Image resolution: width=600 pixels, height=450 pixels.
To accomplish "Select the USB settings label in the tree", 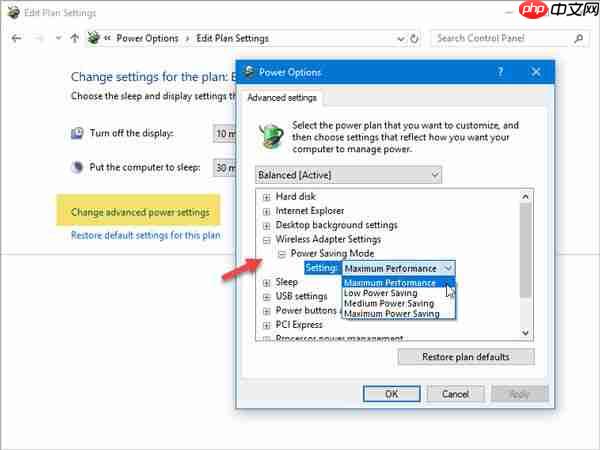I will point(301,297).
